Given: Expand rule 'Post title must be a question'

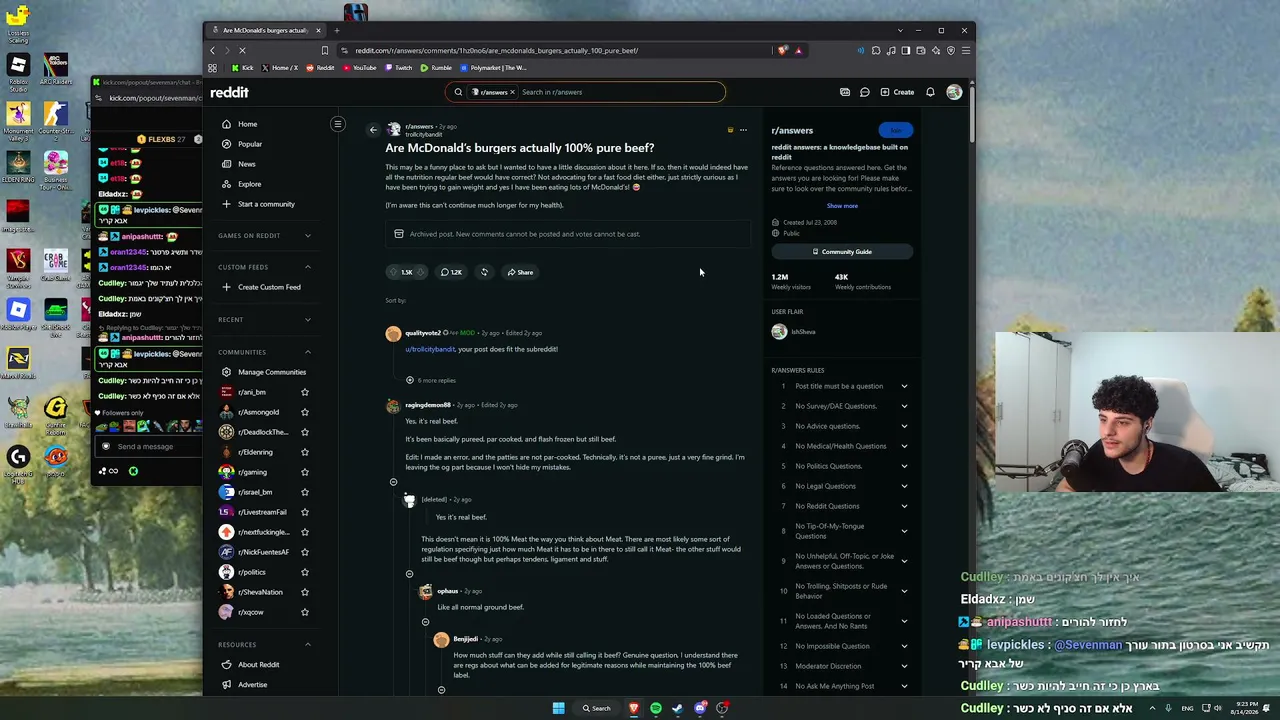Looking at the screenshot, I should click(904, 386).
